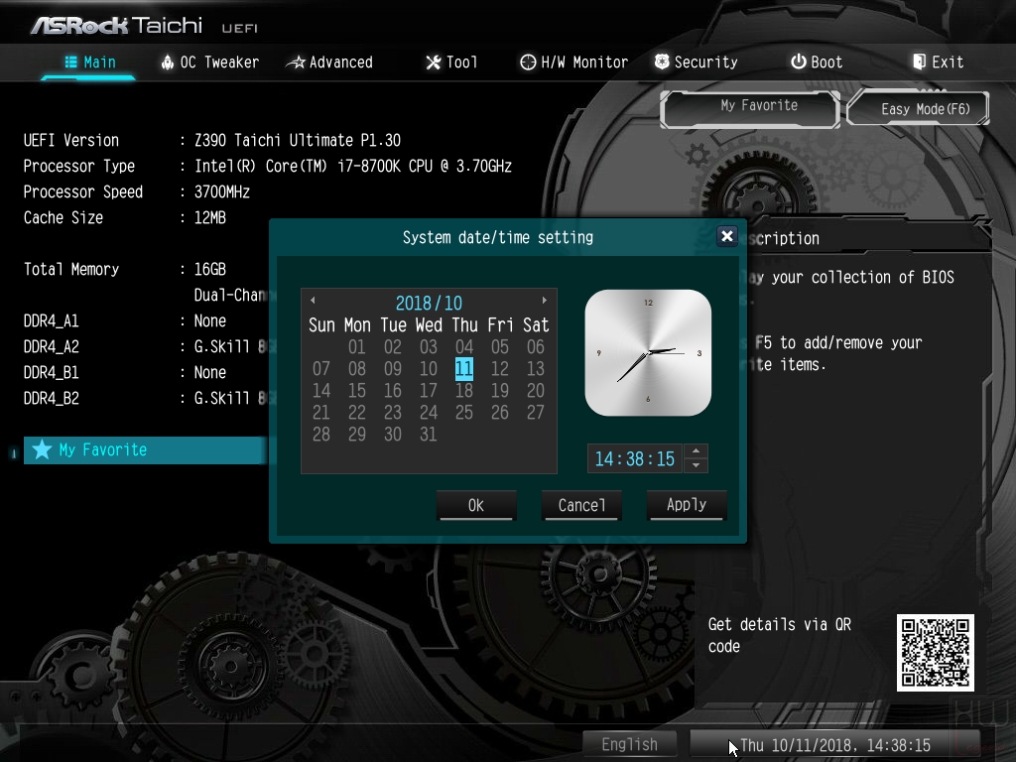This screenshot has width=1016, height=762.
Task: Click the QR code image
Action: tap(935, 652)
